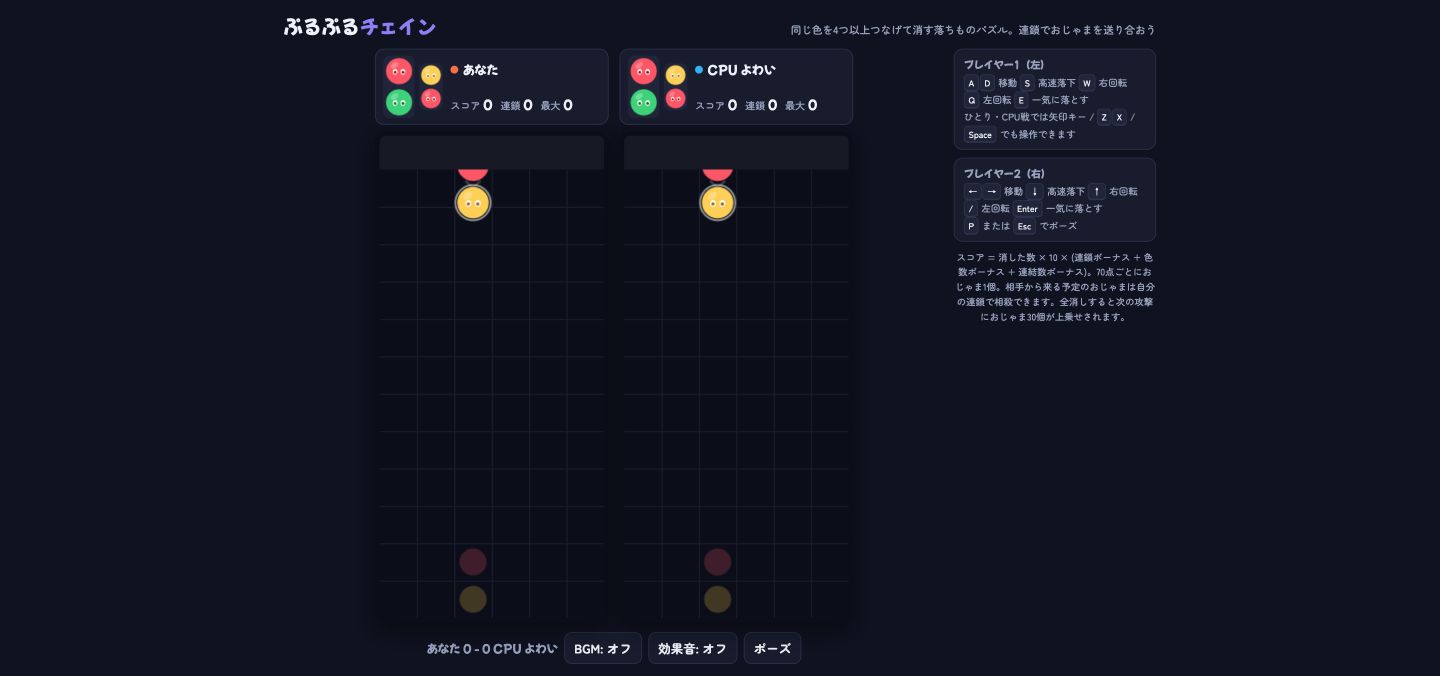Click the あなた 0 - 0 CPU よわい match score
Image resolution: width=1440 pixels, height=676 pixels.
click(492, 649)
